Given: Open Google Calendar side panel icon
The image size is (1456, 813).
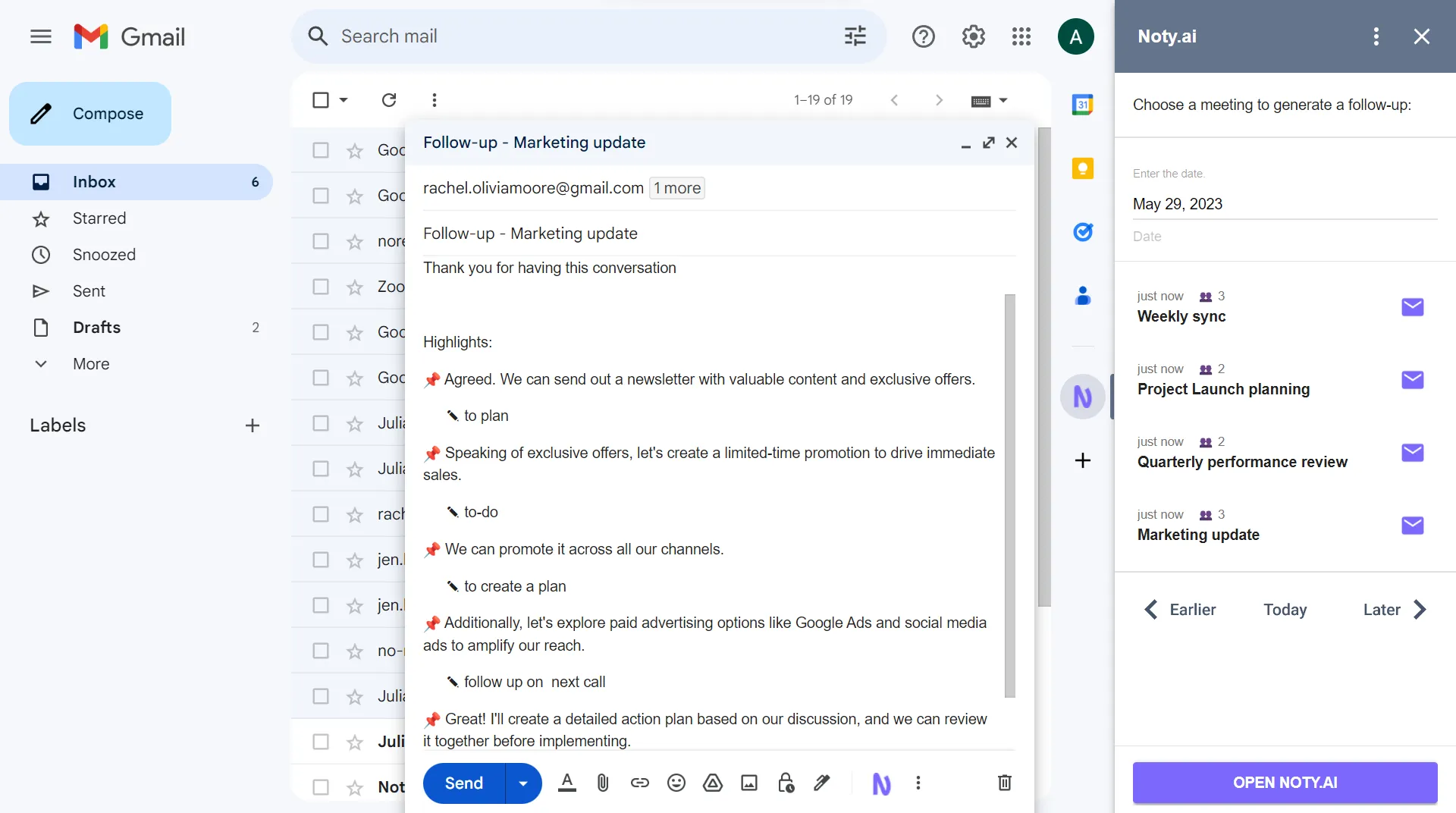Looking at the screenshot, I should click(1082, 105).
